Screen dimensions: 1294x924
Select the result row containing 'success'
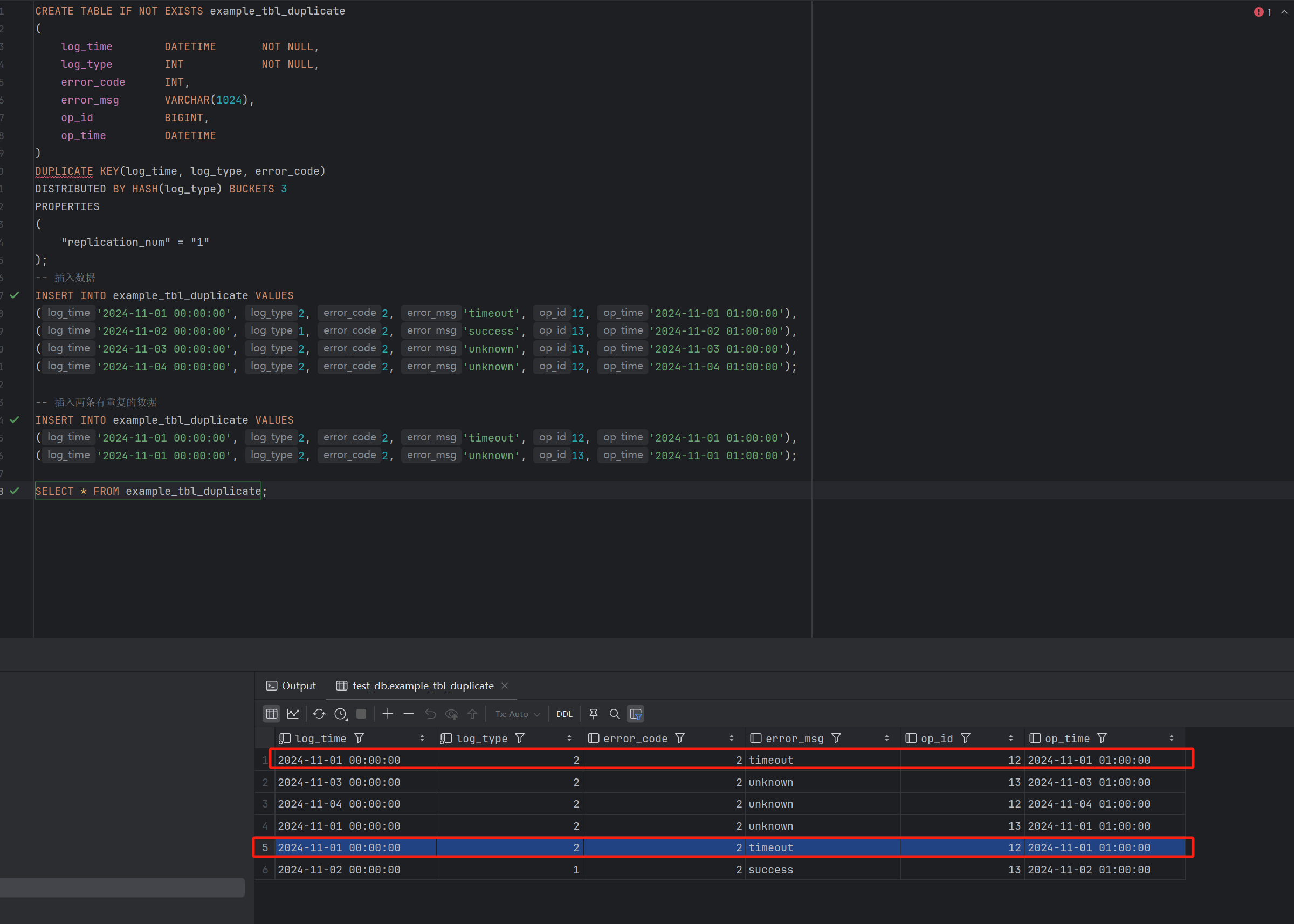pos(770,870)
